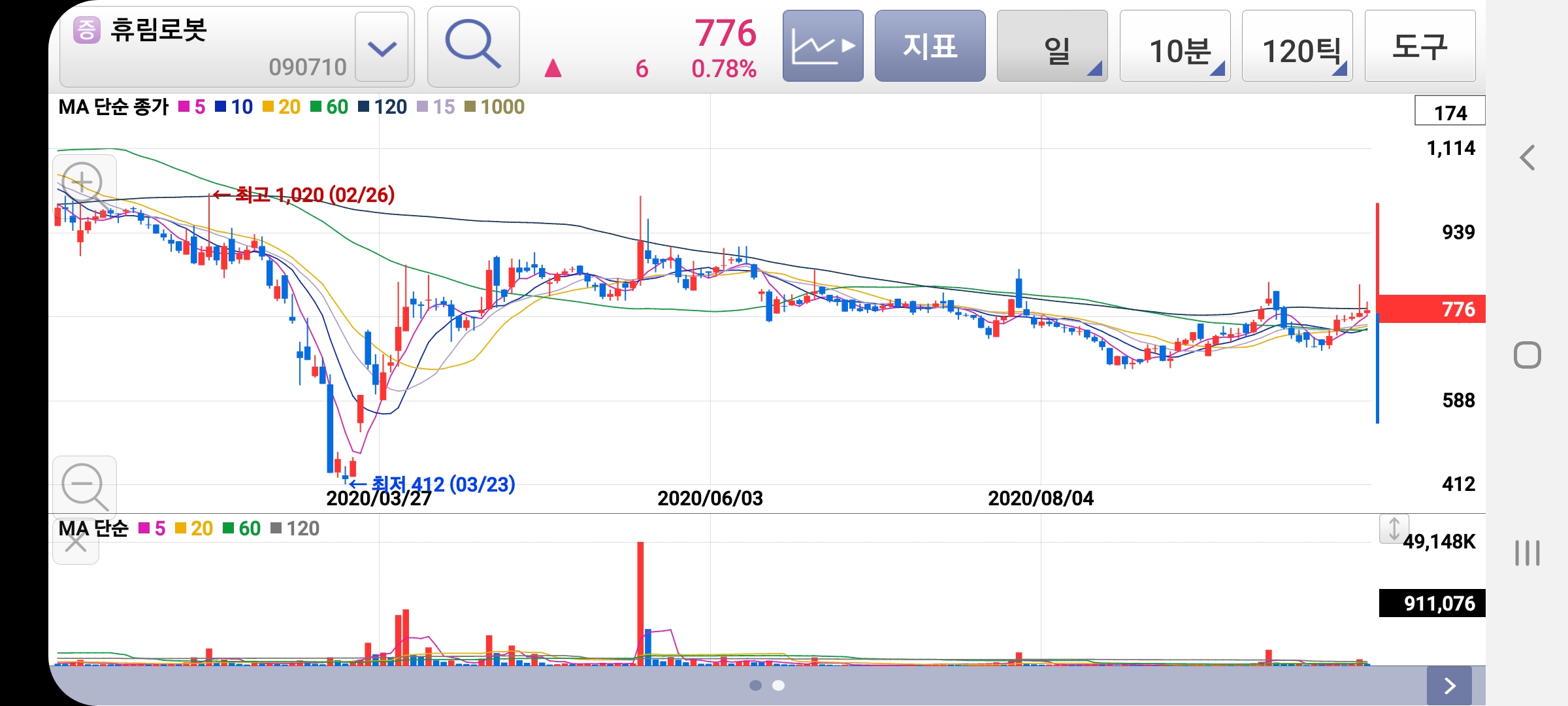The height and width of the screenshot is (706, 1568).
Task: Tap the date label 2020/06/03
Action: pyautogui.click(x=710, y=498)
